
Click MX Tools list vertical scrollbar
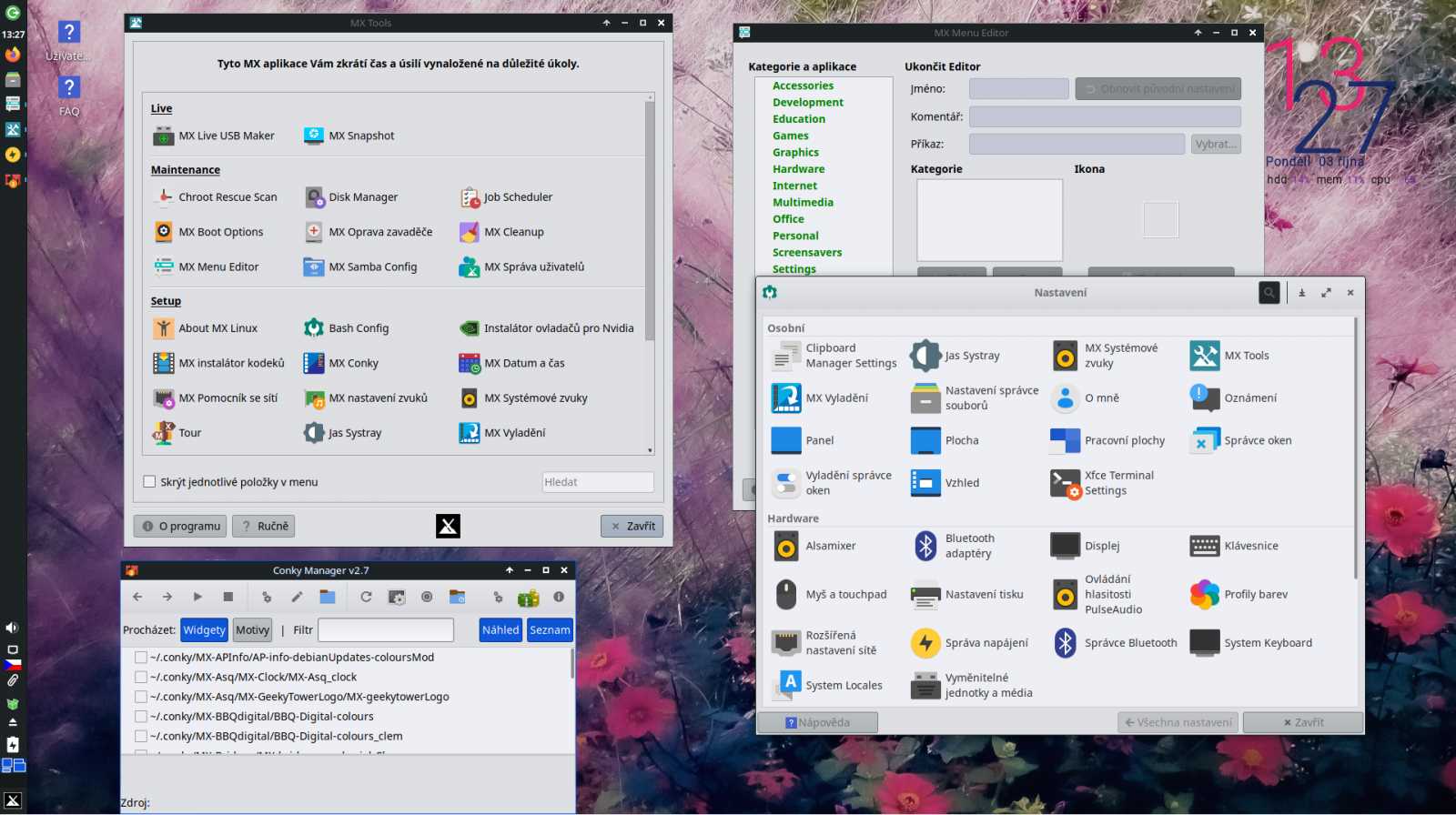(x=650, y=220)
